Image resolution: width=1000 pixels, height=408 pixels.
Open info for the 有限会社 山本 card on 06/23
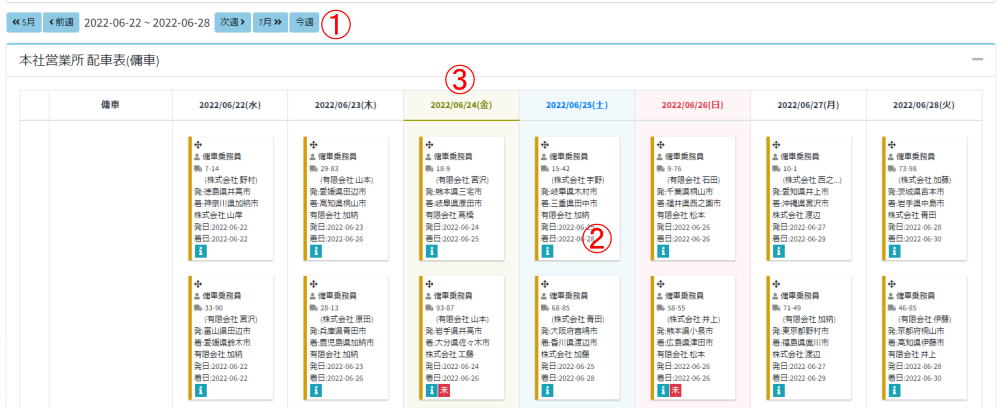(x=316, y=252)
